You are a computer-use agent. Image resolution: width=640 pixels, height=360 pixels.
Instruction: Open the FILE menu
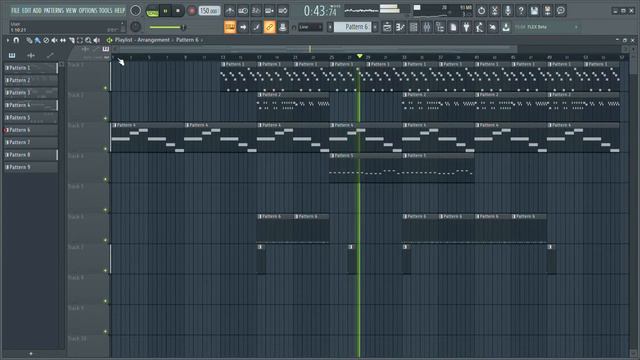tap(15, 11)
